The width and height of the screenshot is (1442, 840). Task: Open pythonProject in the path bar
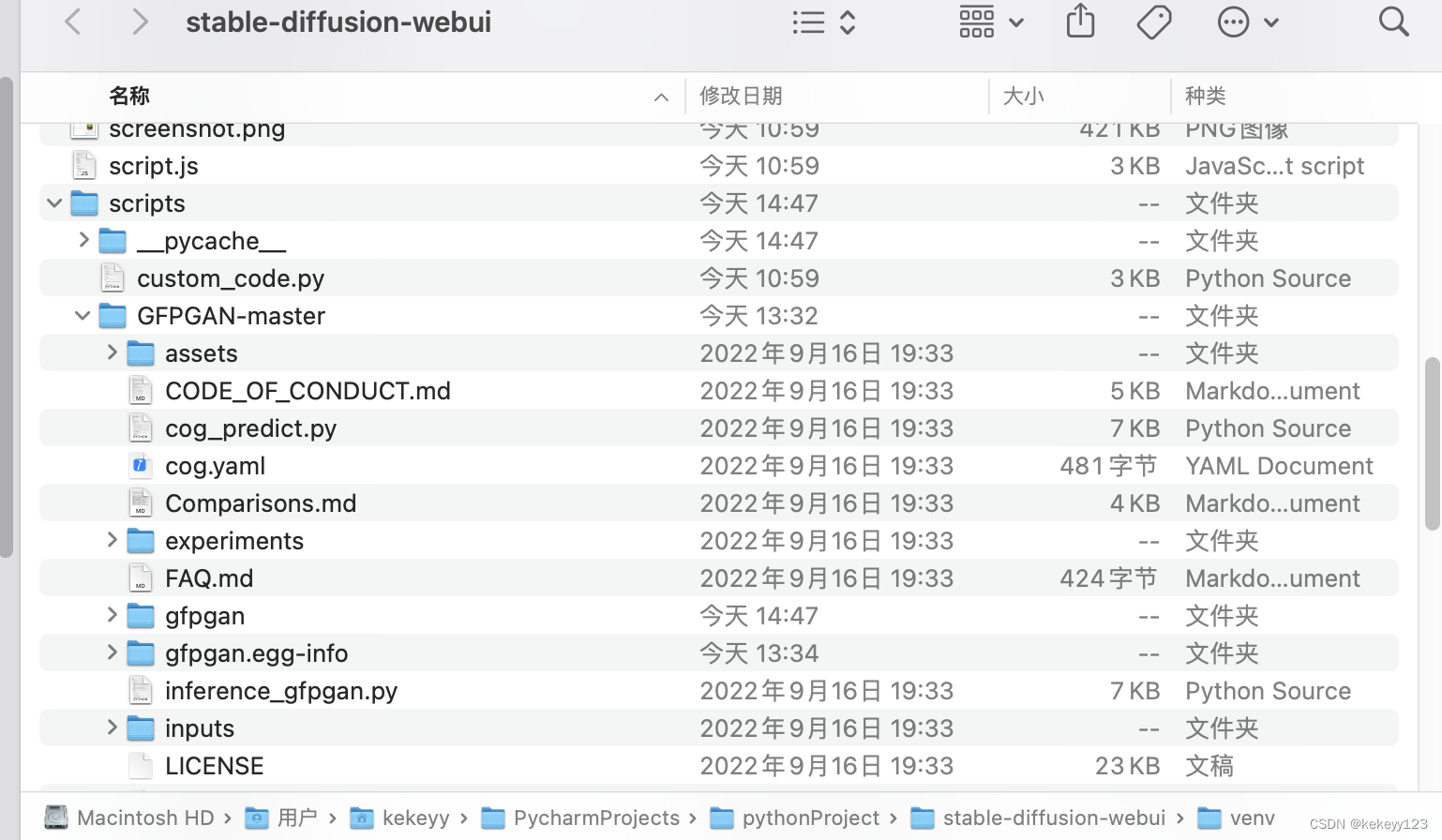click(795, 817)
